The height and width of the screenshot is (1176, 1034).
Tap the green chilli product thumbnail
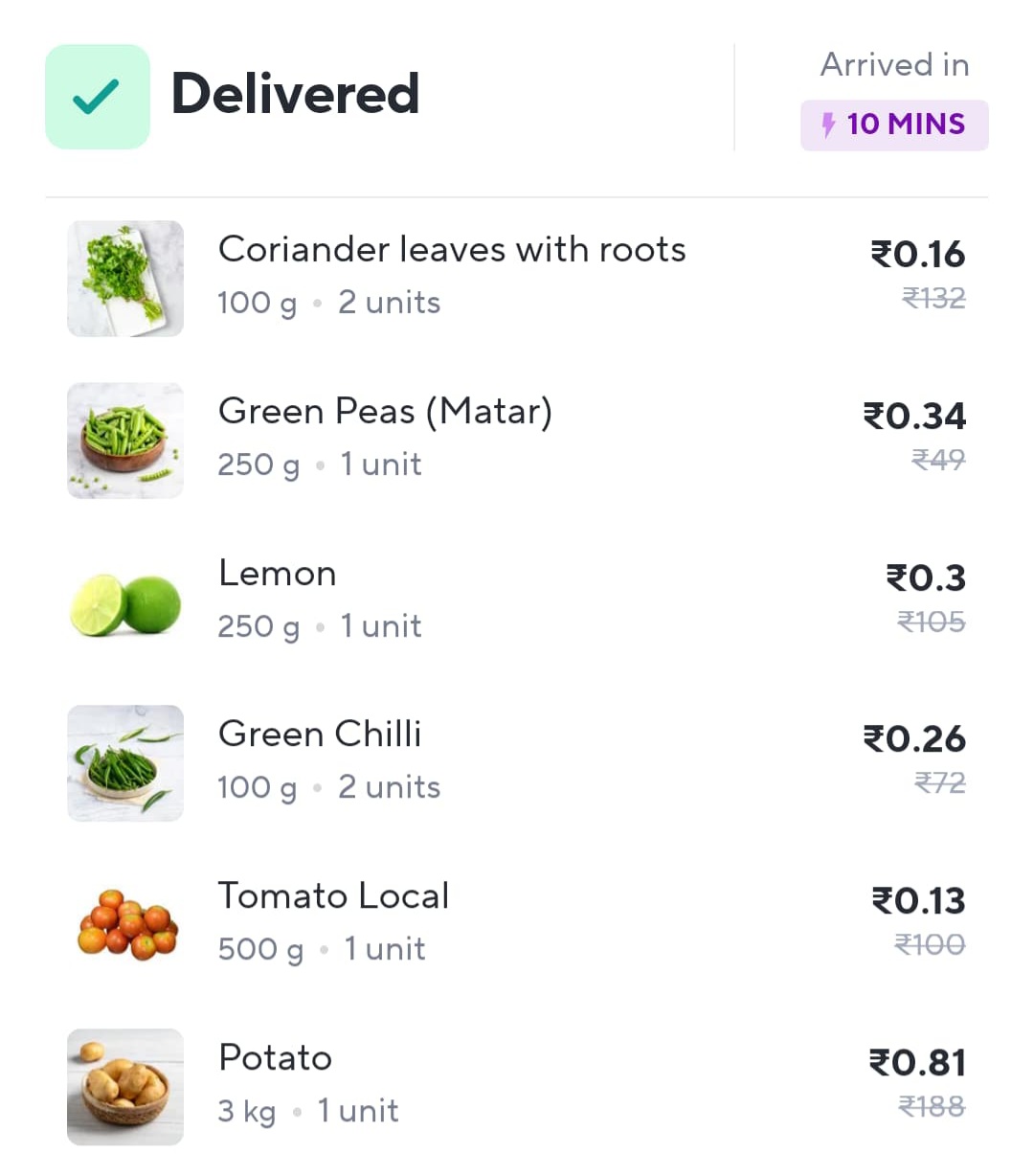pos(124,763)
